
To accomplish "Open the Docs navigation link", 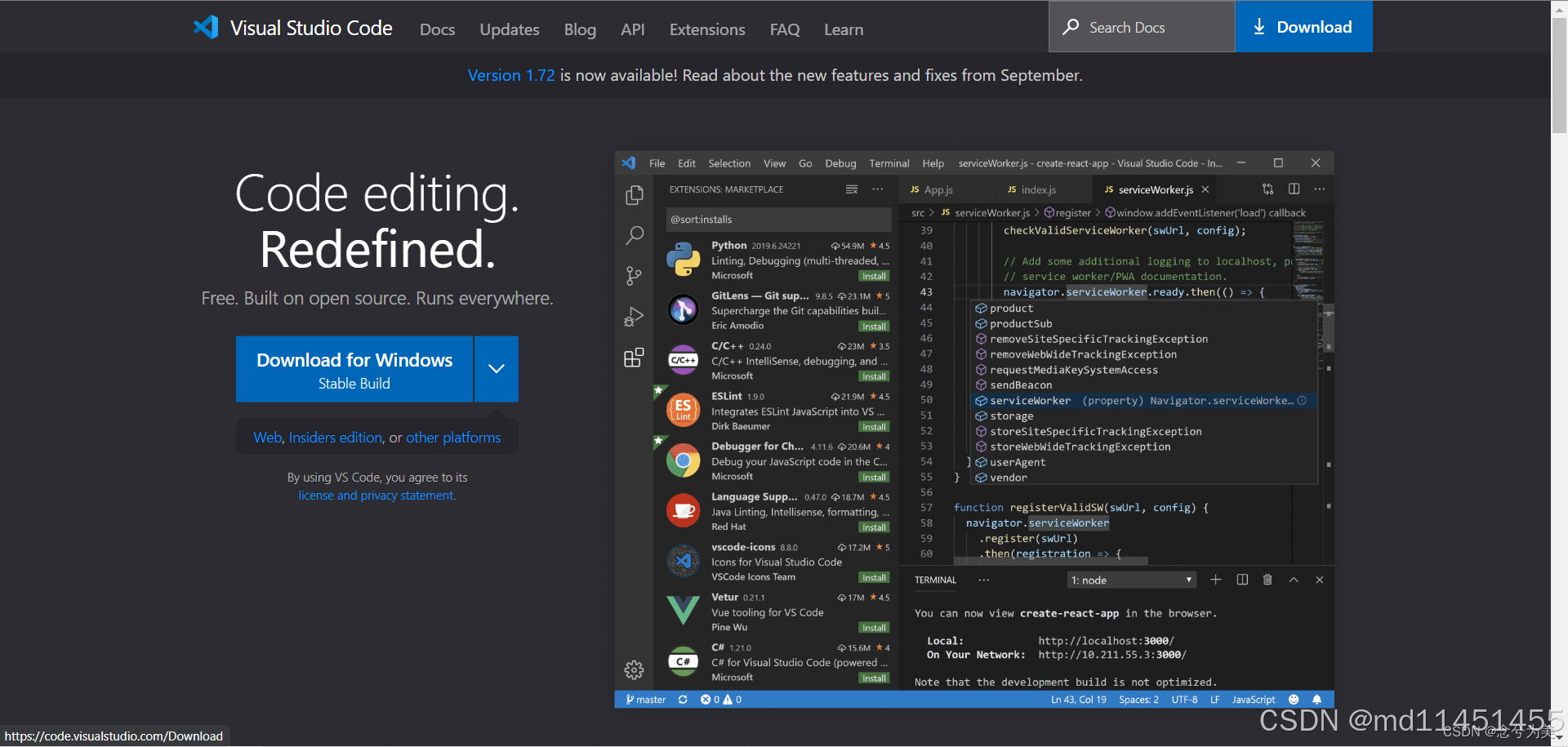I will click(437, 29).
